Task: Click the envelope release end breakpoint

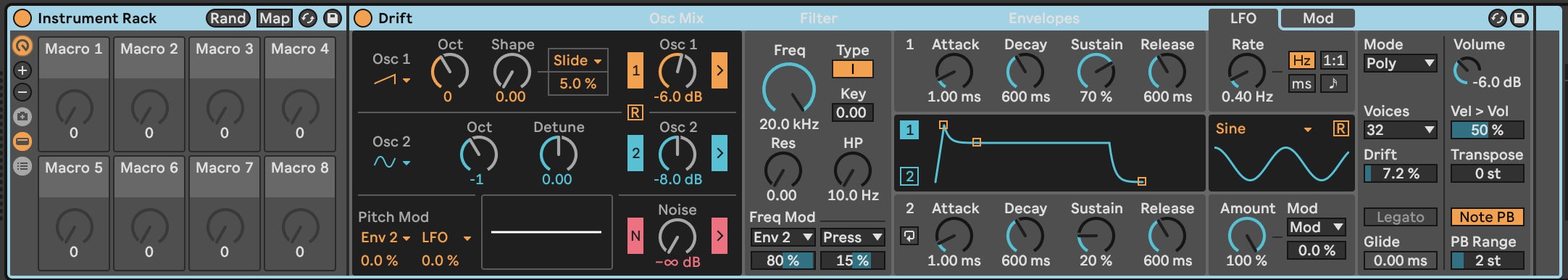Action: pyautogui.click(x=1142, y=181)
